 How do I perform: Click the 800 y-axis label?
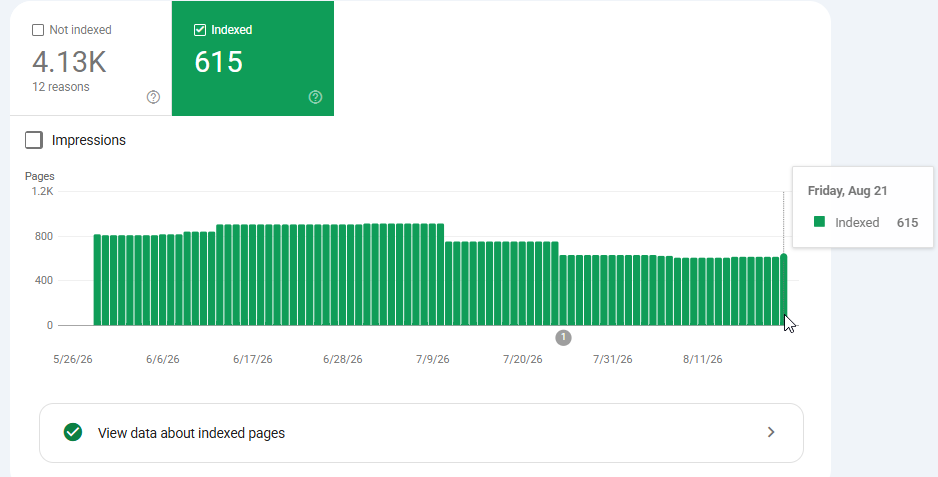pyautogui.click(x=44, y=236)
